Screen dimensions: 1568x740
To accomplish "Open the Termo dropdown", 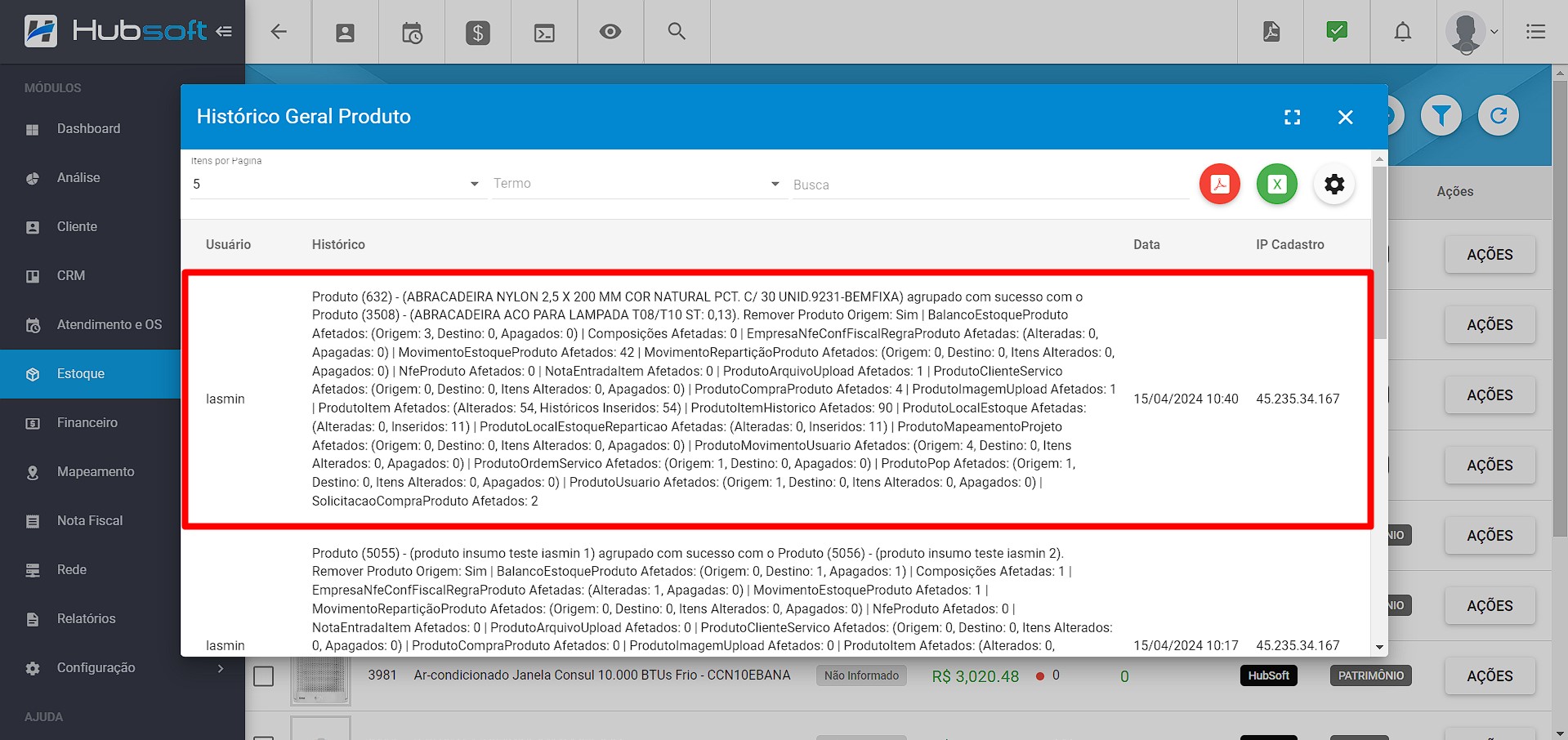I will click(x=637, y=184).
